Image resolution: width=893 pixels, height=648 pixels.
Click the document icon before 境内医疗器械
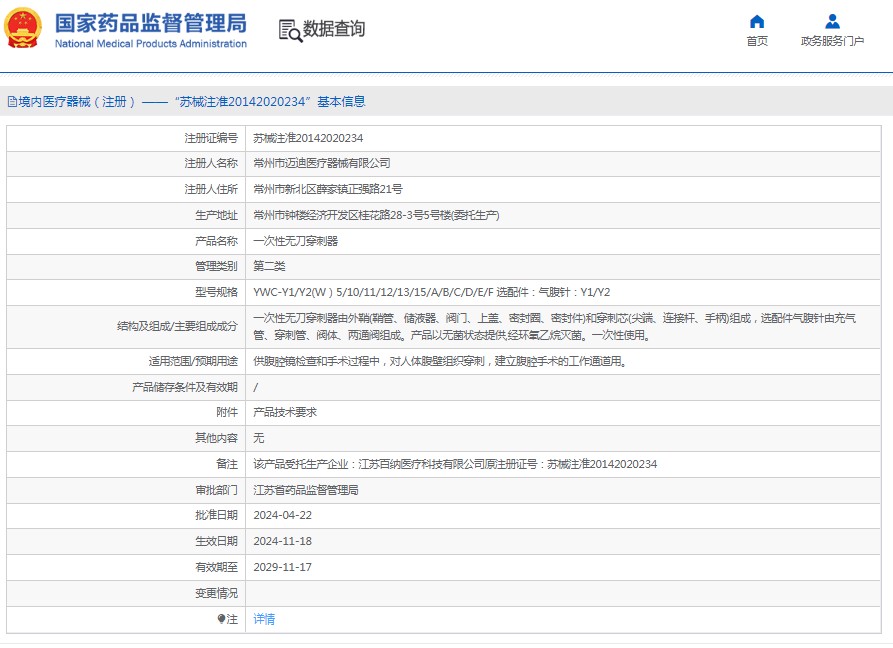click(12, 102)
